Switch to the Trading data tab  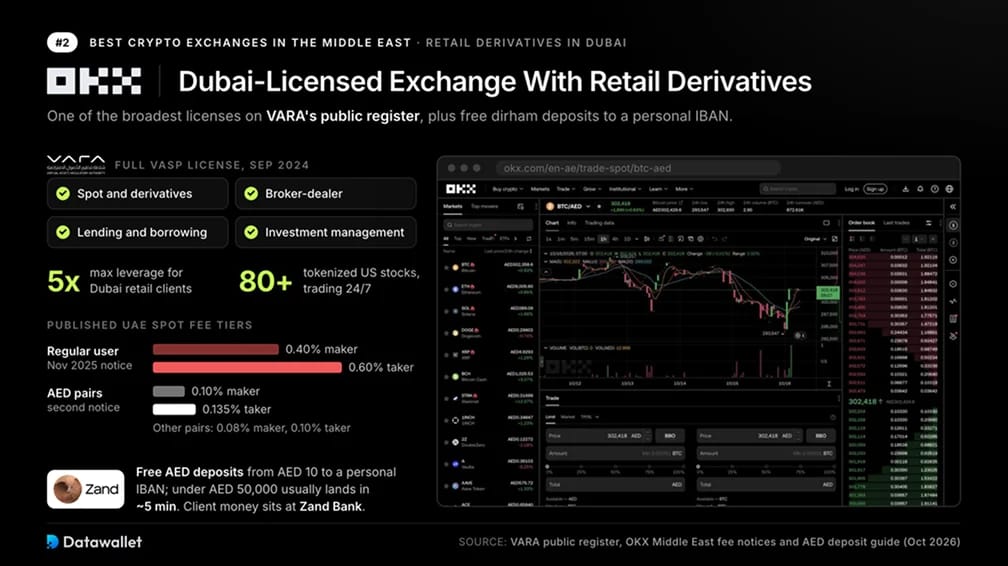tap(599, 223)
